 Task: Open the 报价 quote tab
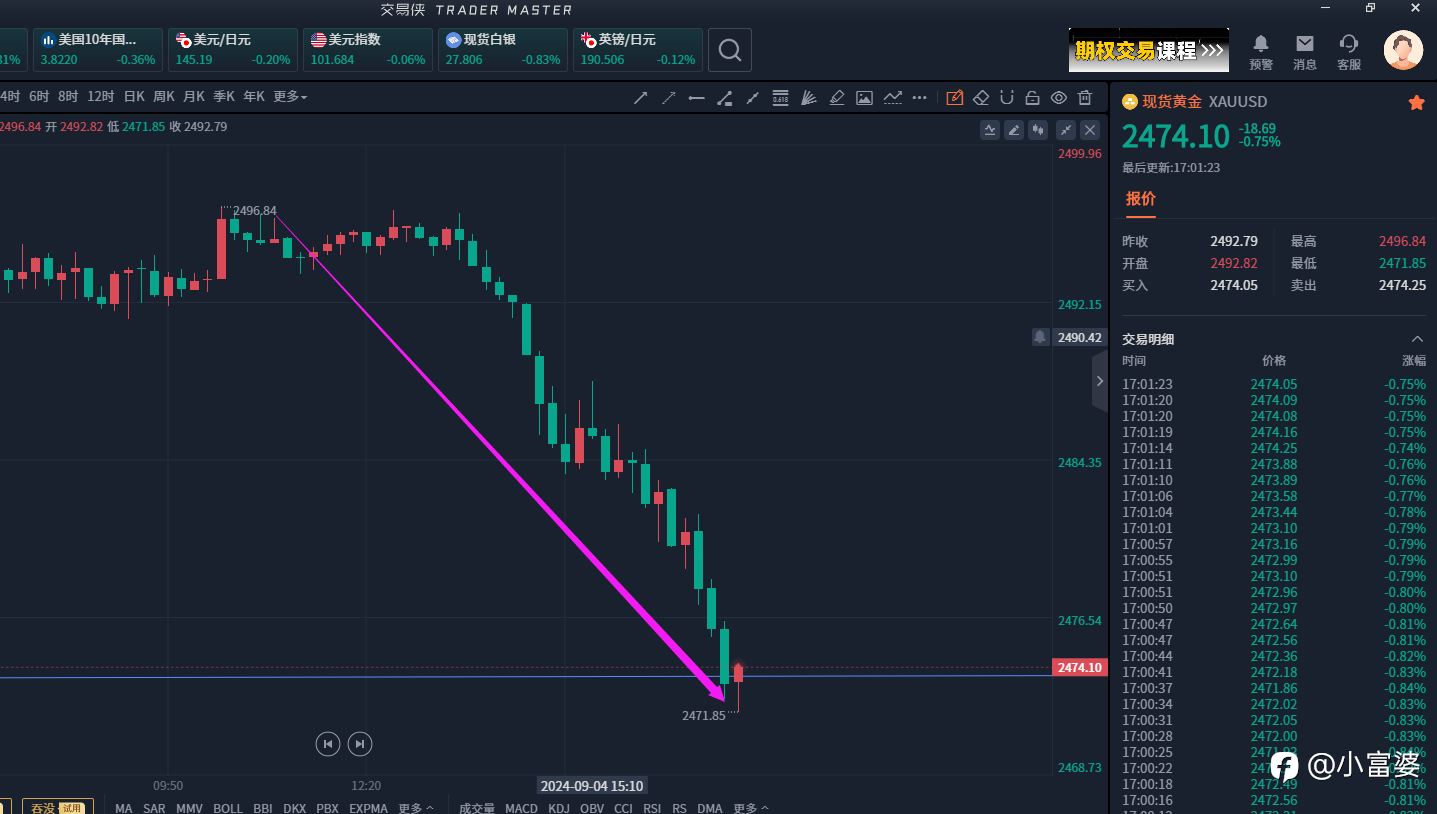tap(1141, 198)
